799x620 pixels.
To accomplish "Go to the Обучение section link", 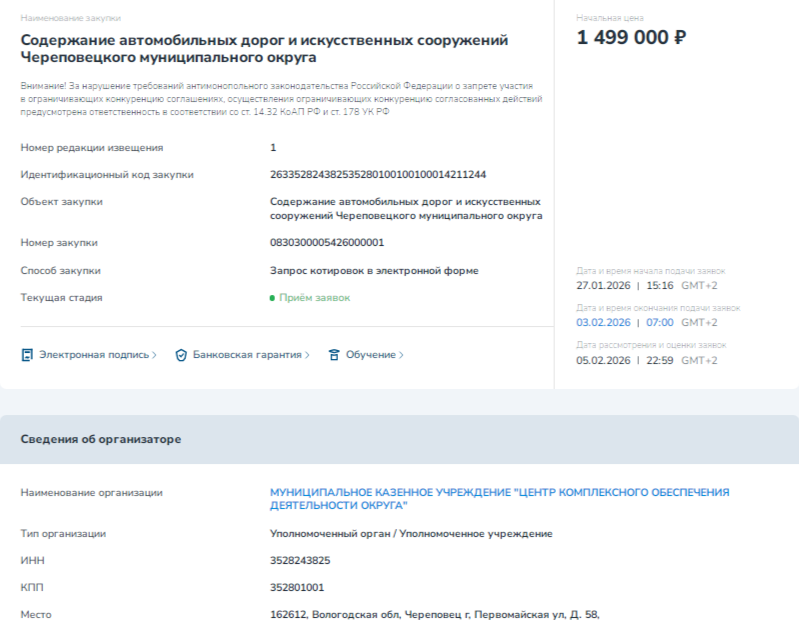I will coord(370,355).
